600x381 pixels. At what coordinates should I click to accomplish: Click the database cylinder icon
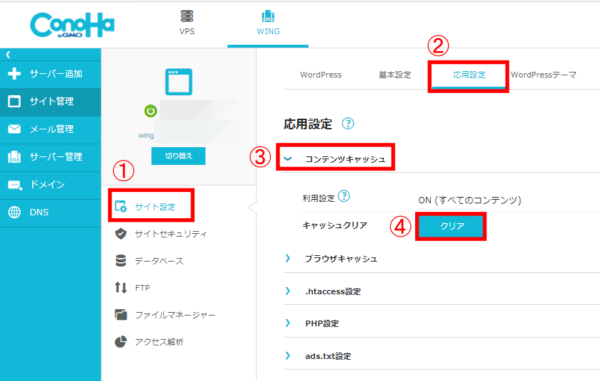point(121,261)
